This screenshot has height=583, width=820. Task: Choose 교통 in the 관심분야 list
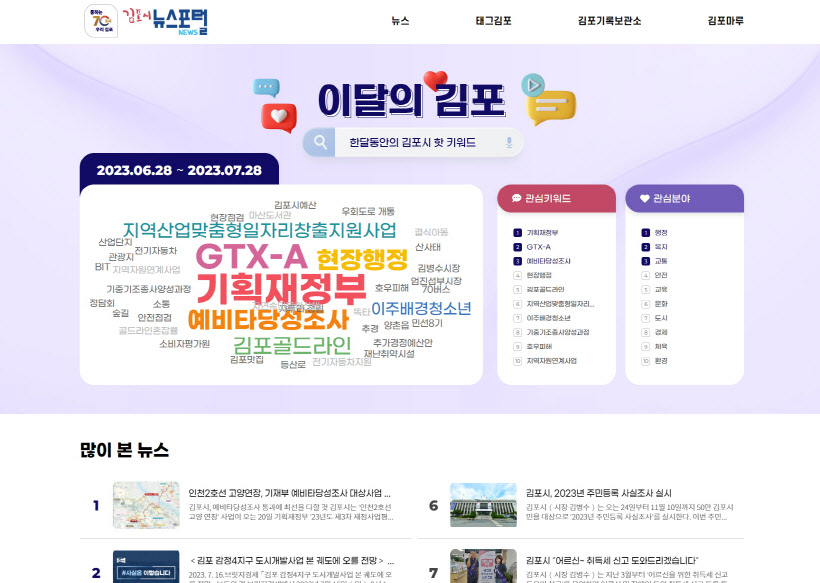[661, 260]
